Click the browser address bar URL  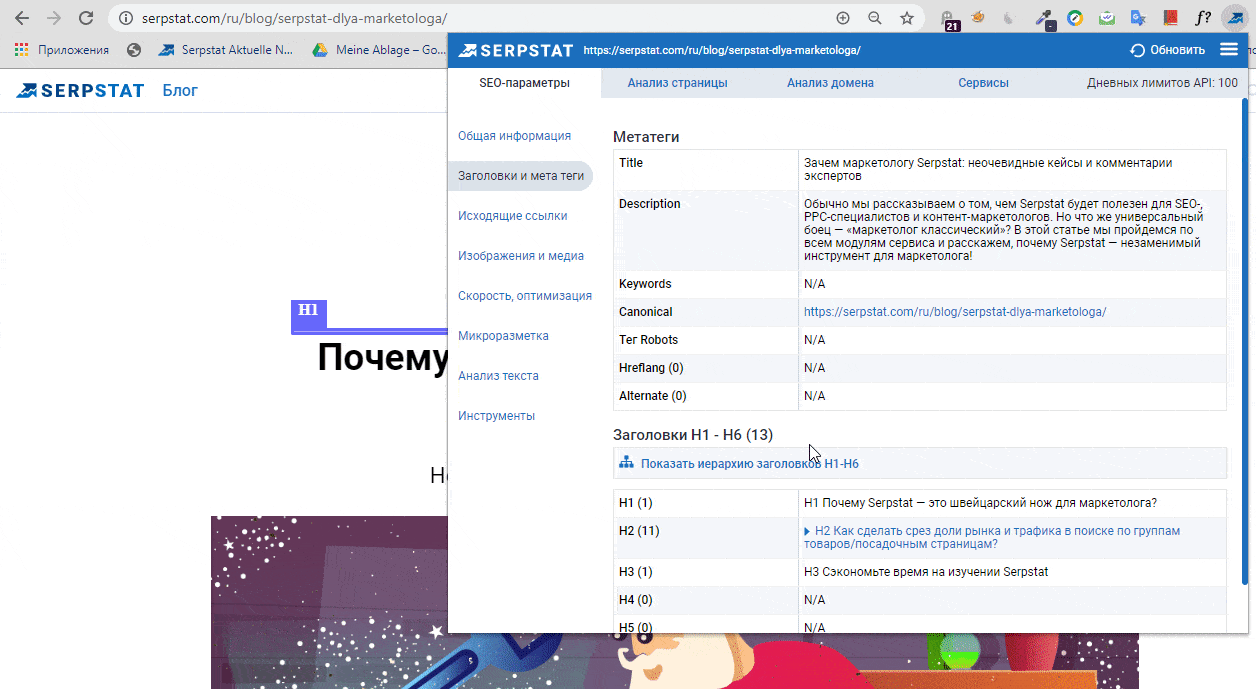(x=294, y=18)
